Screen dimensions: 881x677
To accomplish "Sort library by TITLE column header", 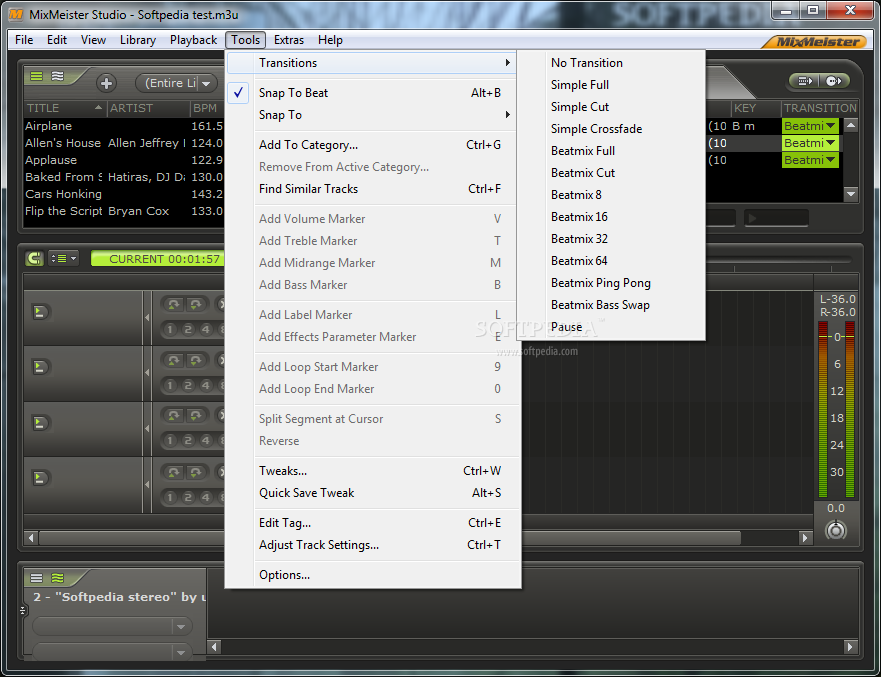I will [x=65, y=108].
